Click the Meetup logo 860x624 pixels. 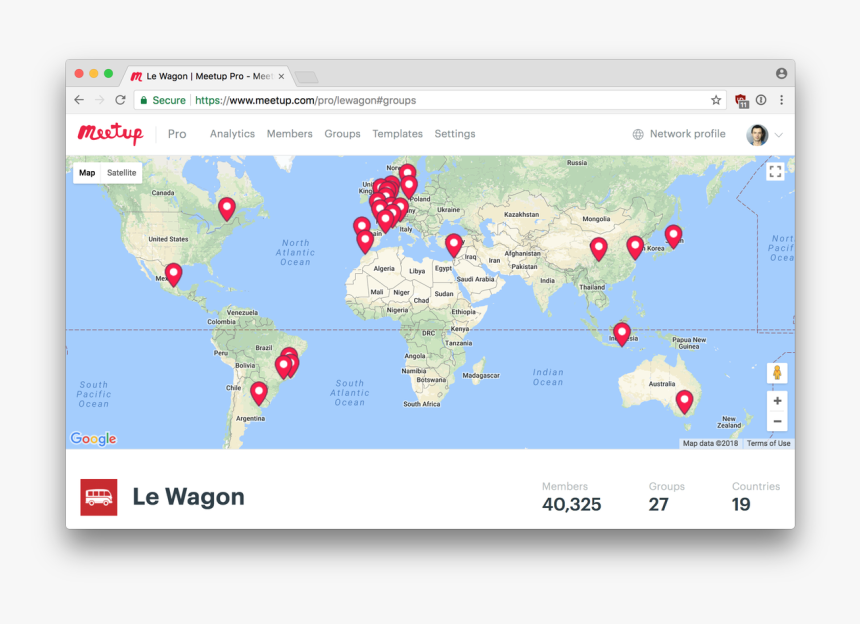point(110,133)
